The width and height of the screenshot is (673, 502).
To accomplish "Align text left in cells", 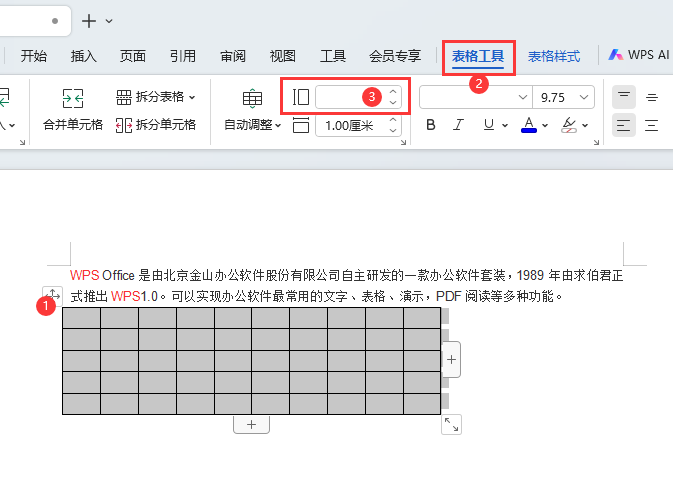I will [x=624, y=125].
